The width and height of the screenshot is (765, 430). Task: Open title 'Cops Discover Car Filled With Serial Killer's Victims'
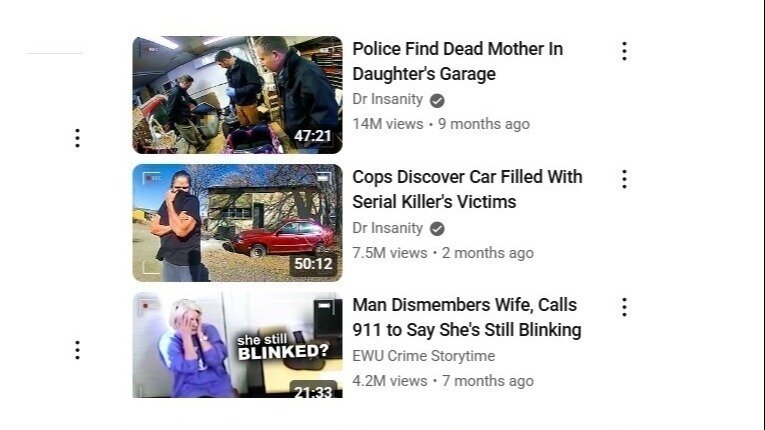467,189
